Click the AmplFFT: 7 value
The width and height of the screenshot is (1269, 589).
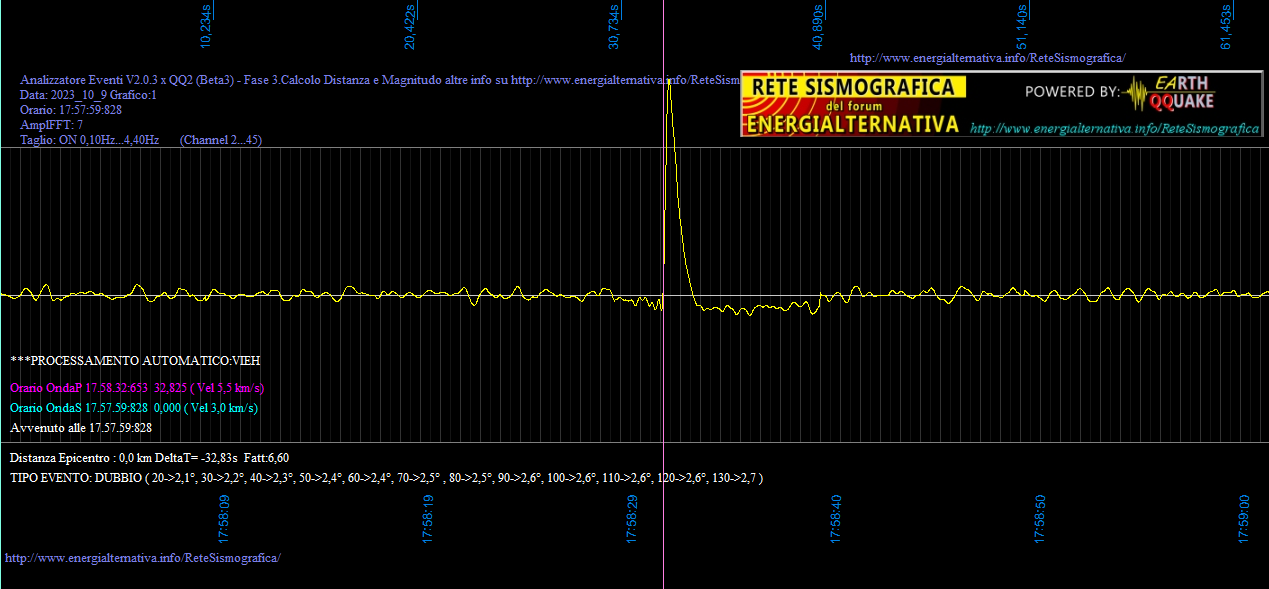click(x=52, y=125)
